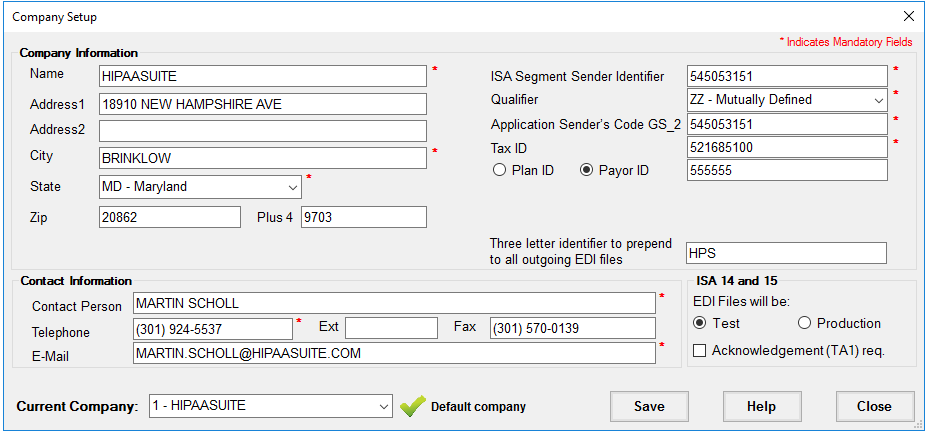Choose Test for EDI files
Viewport: 929px width, 436px height.
[x=700, y=323]
